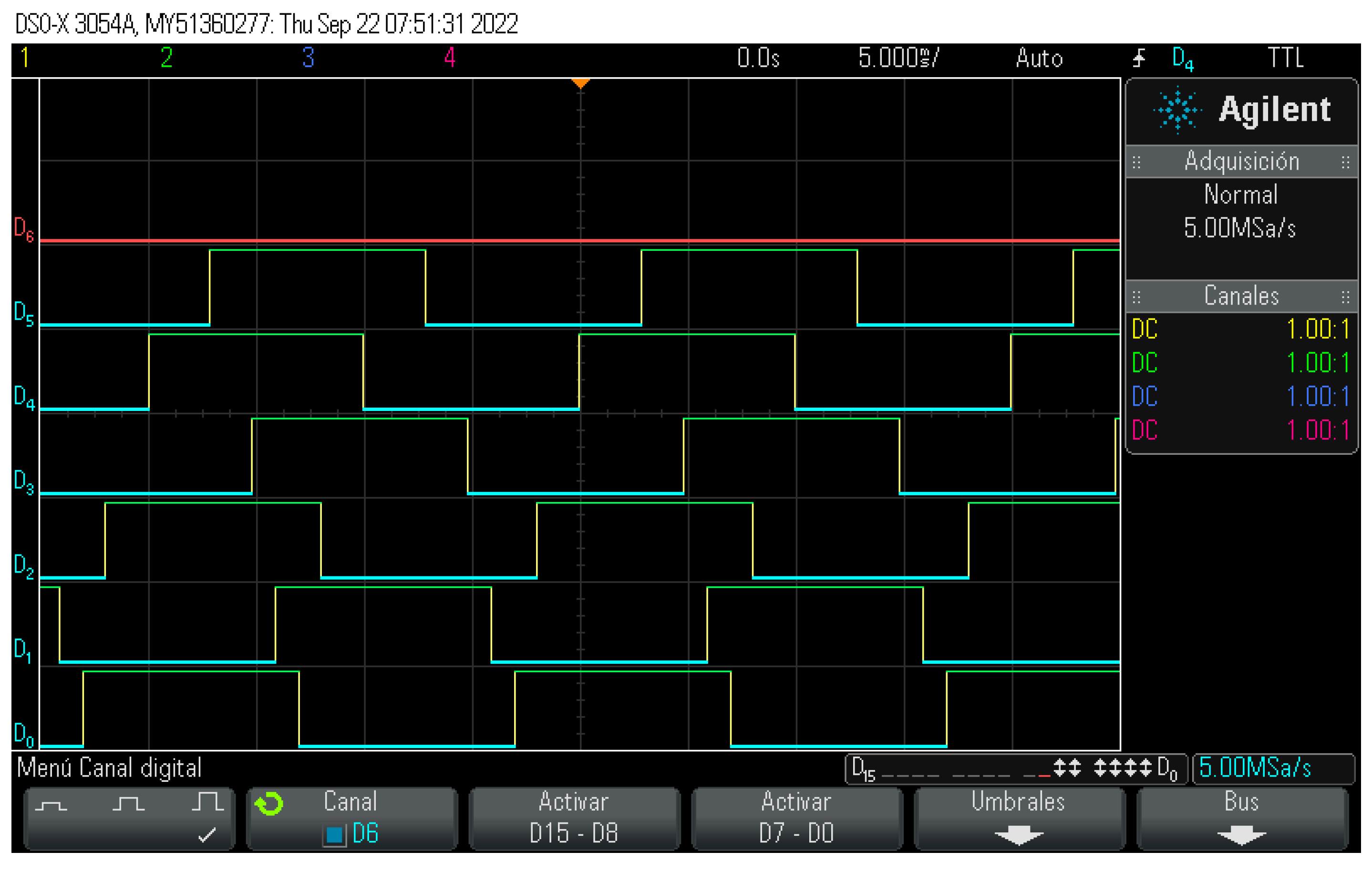Click the Normal acquisition mode text
1372x872 pixels.
tap(1241, 195)
